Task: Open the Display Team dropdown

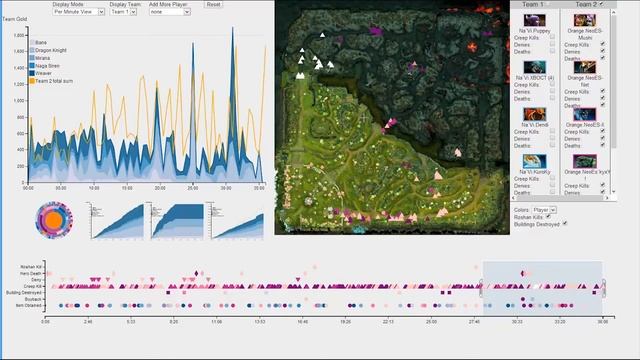Action: point(123,12)
